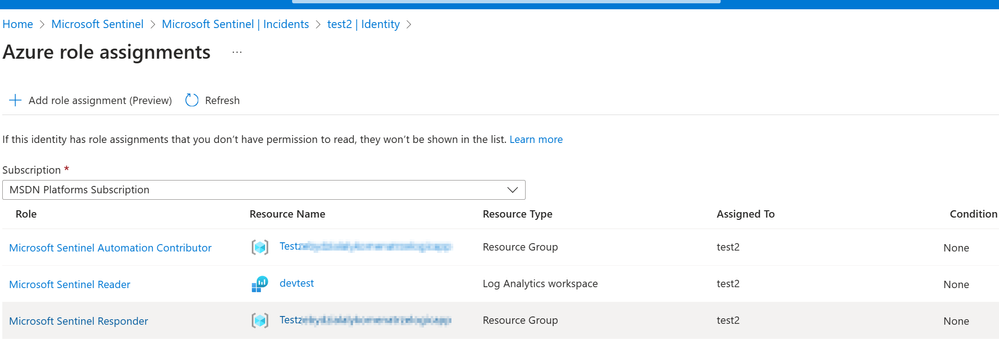Open the Learn more link

pyautogui.click(x=536, y=139)
